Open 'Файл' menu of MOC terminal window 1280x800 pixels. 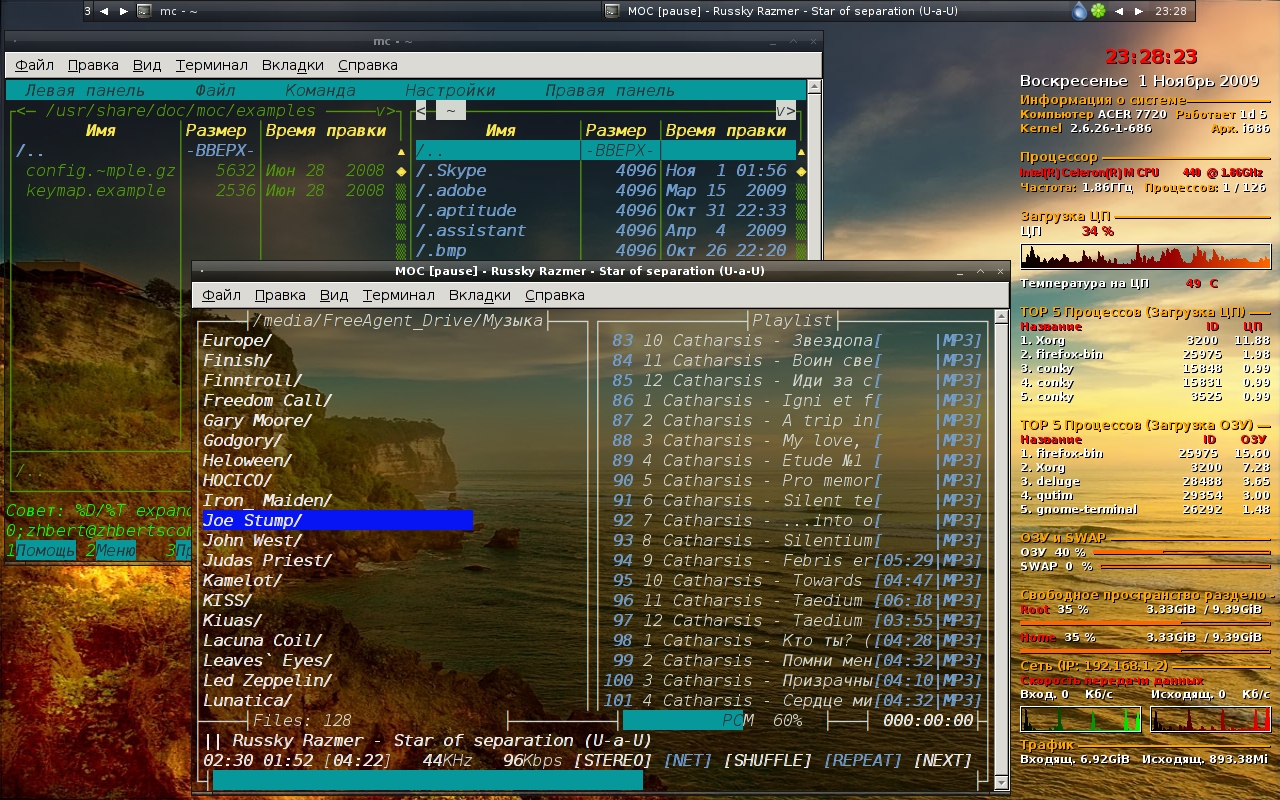(222, 295)
